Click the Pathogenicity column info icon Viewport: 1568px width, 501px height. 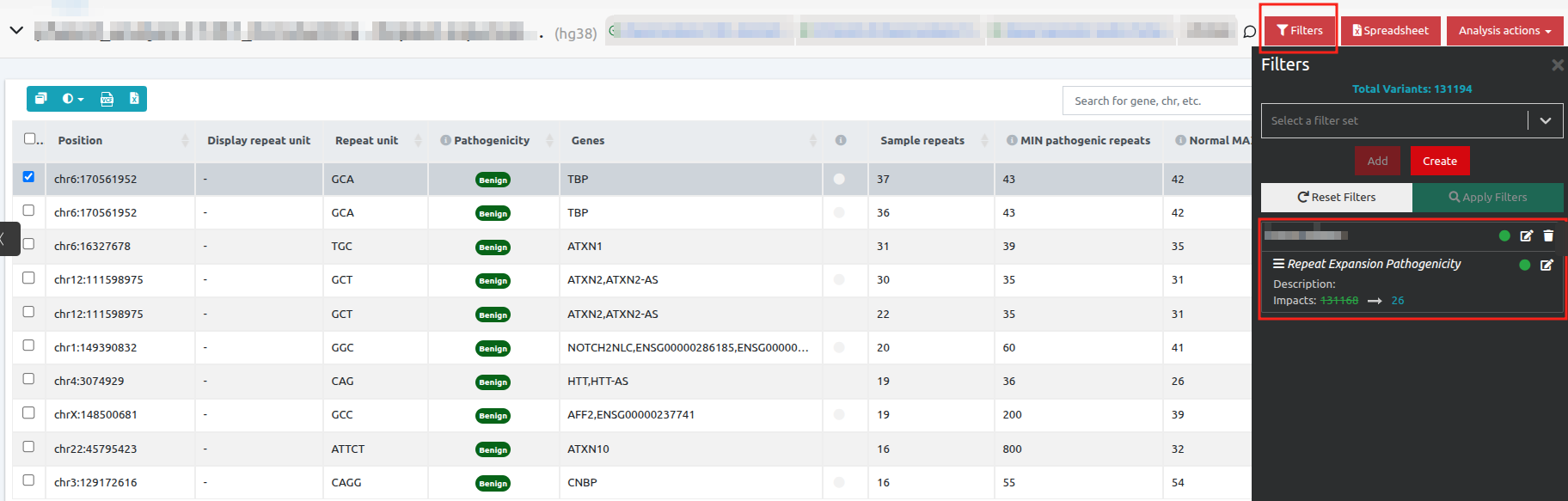click(445, 140)
